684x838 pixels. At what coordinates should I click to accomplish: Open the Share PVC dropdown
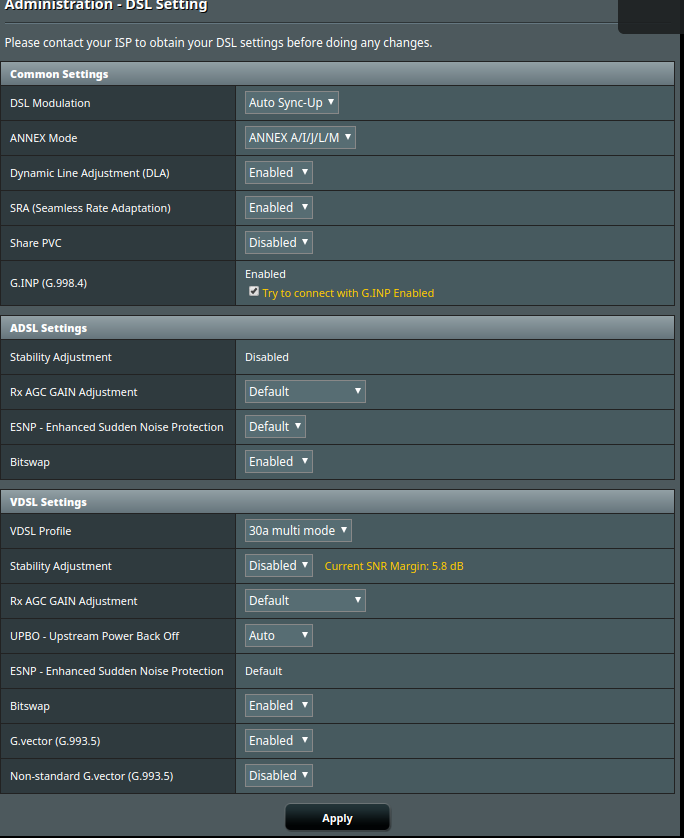tap(279, 243)
